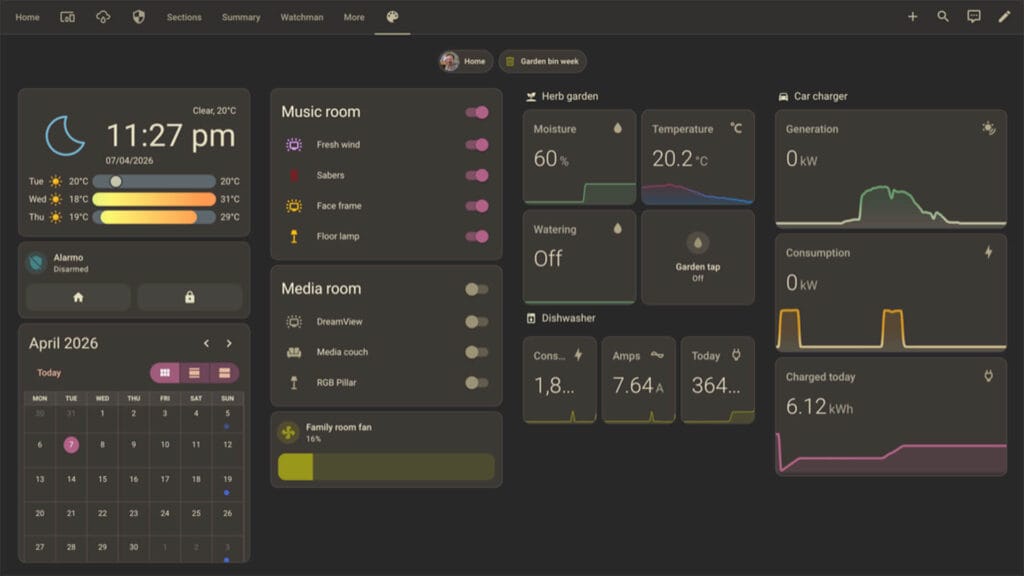Open the Charged today 6.12 kWh card
The height and width of the screenshot is (576, 1024).
coord(891,416)
